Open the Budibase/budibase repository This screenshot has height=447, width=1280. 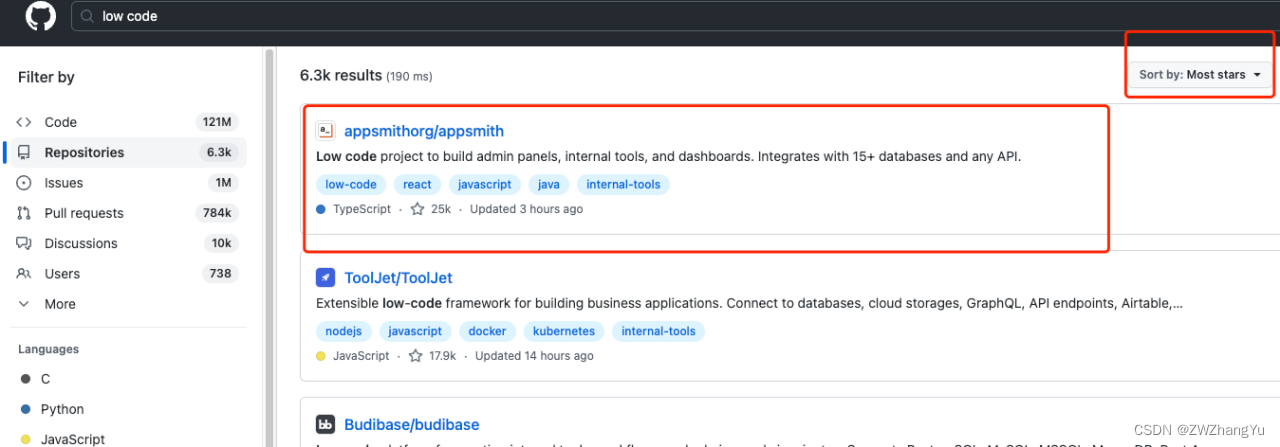411,425
